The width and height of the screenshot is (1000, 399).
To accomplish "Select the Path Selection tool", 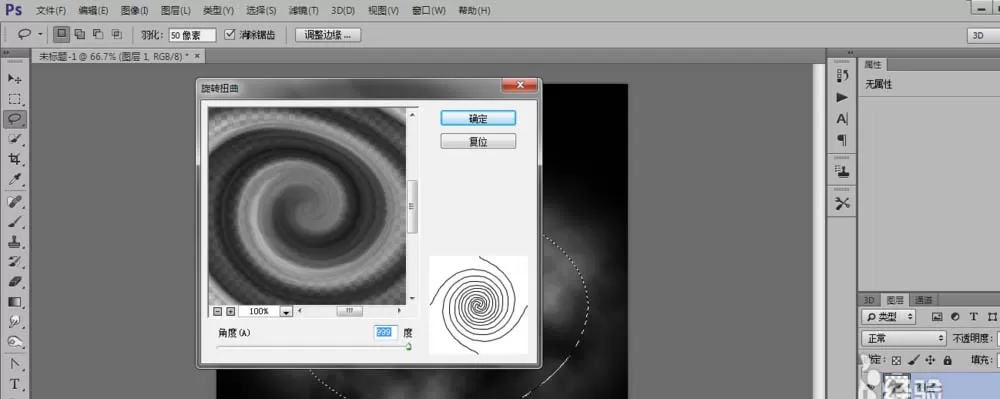I will (15, 364).
